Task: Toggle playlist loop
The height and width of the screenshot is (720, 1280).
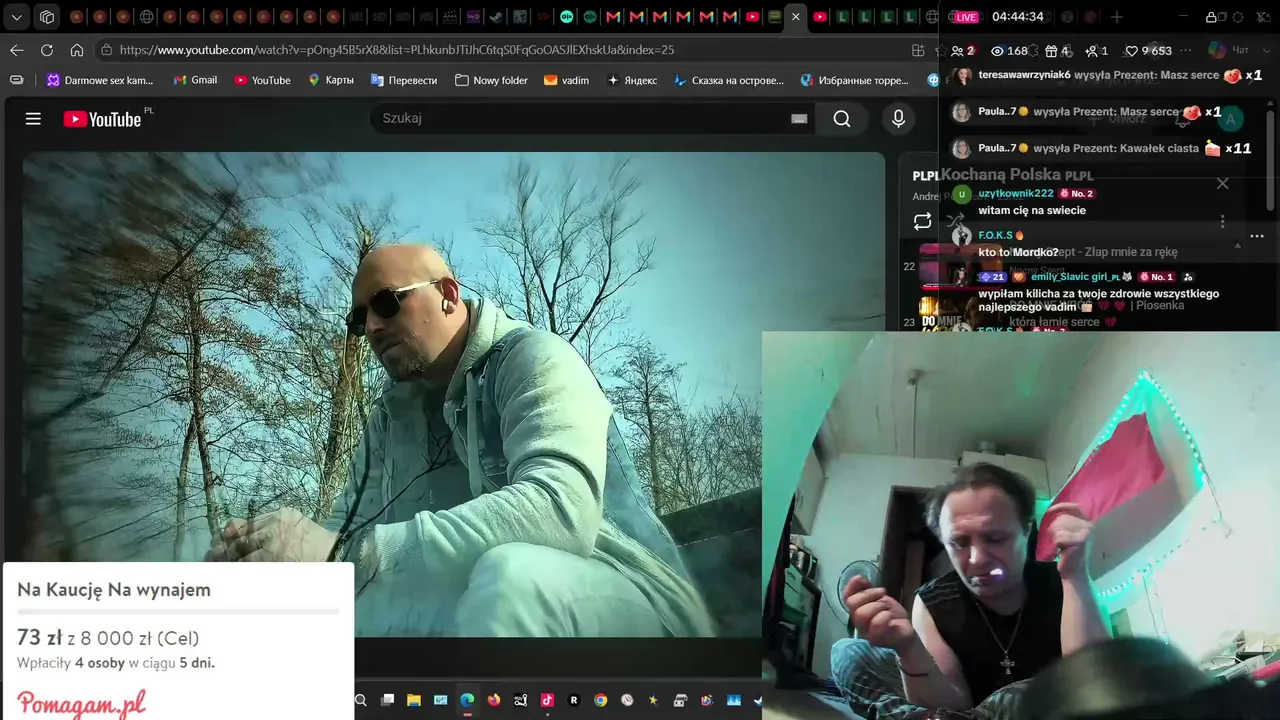Action: [922, 221]
